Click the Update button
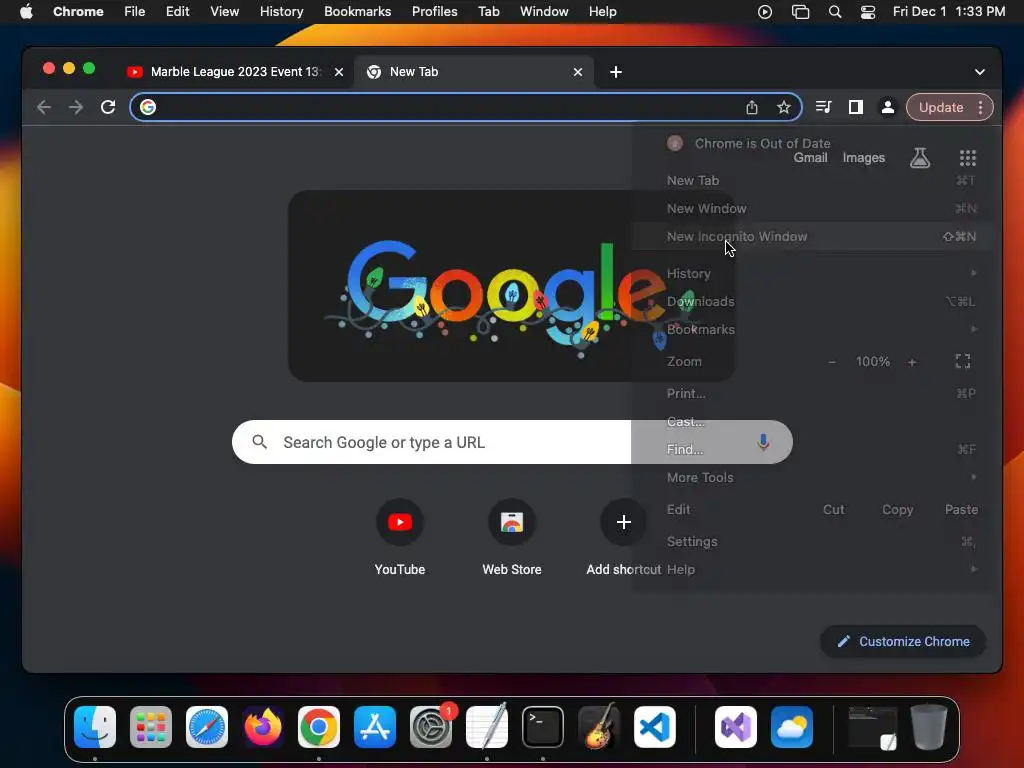The width and height of the screenshot is (1024, 768). [941, 107]
